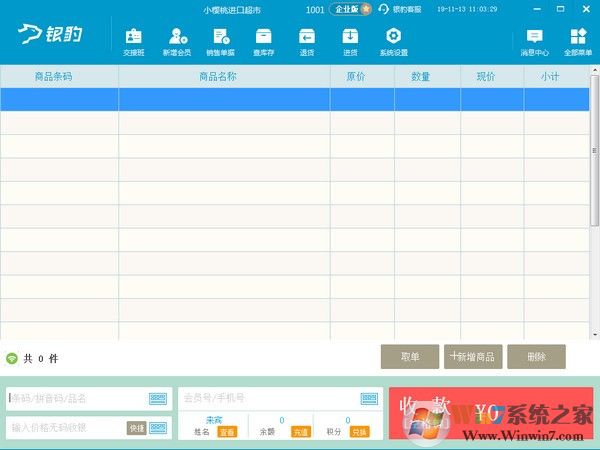
Task: Open the 全部菜单 all menus icon
Action: tap(578, 42)
